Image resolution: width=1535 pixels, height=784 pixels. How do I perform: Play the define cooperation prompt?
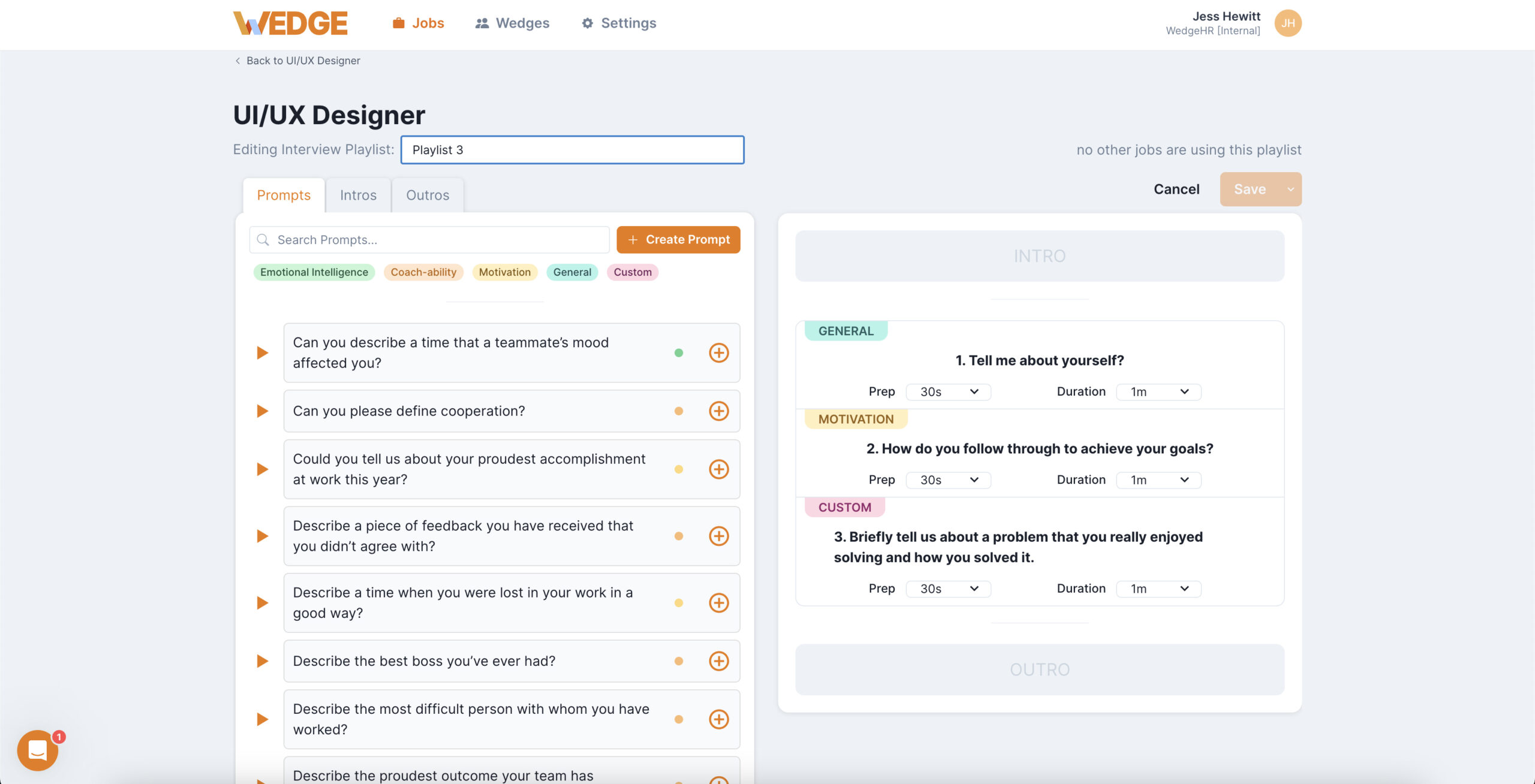262,411
